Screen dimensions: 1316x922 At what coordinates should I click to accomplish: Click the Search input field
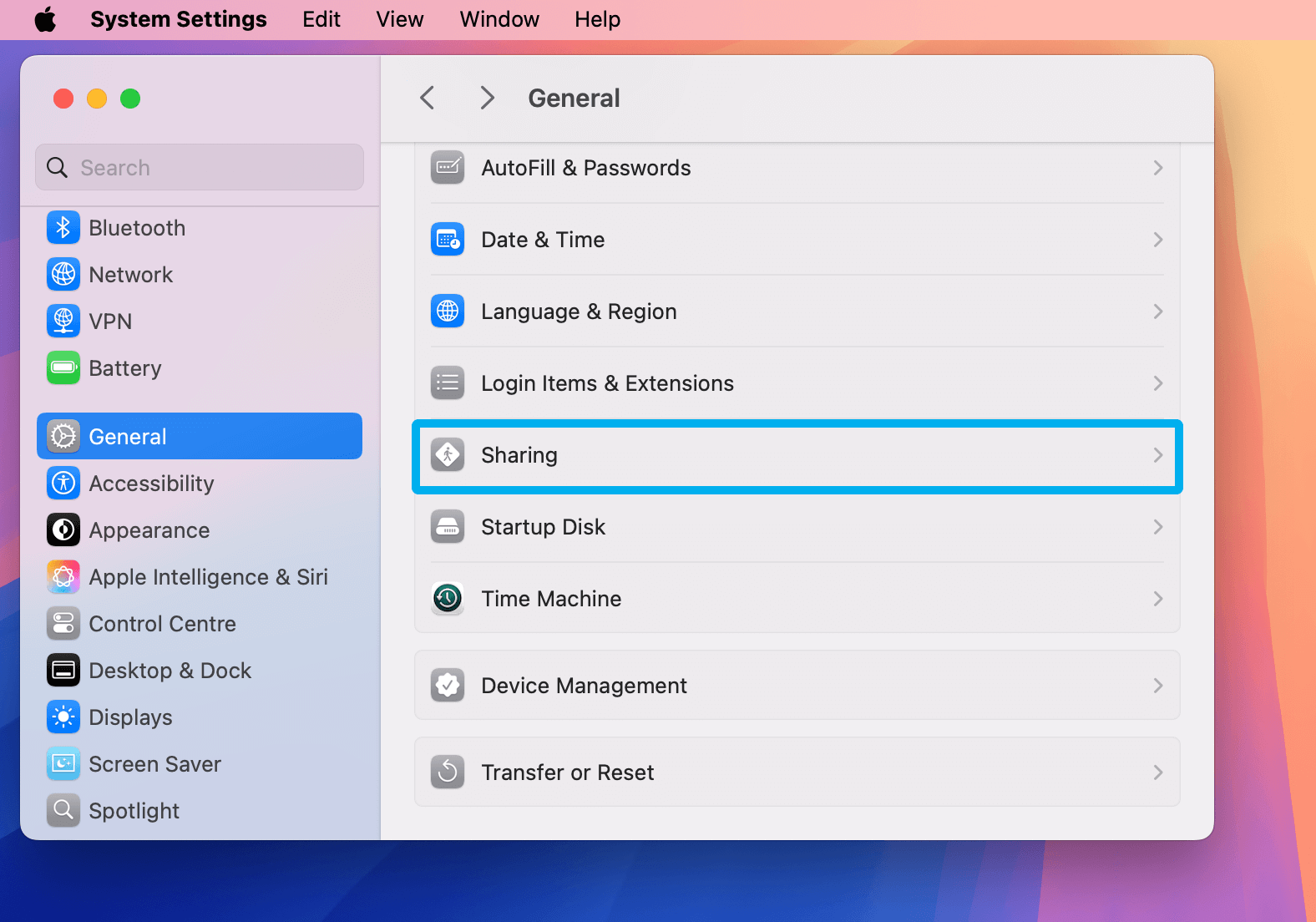point(200,167)
